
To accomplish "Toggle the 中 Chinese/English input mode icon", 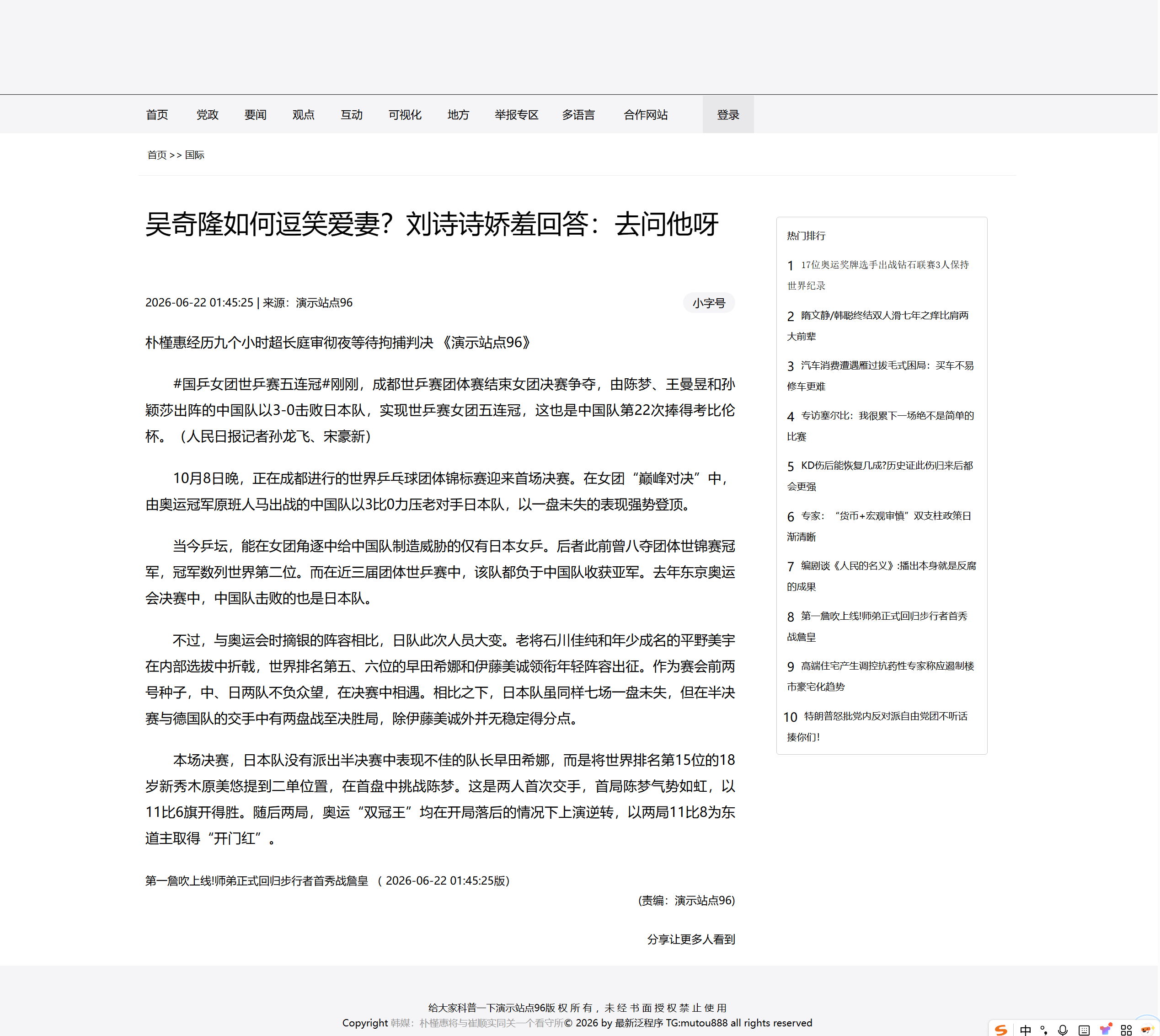I will 1026,1030.
